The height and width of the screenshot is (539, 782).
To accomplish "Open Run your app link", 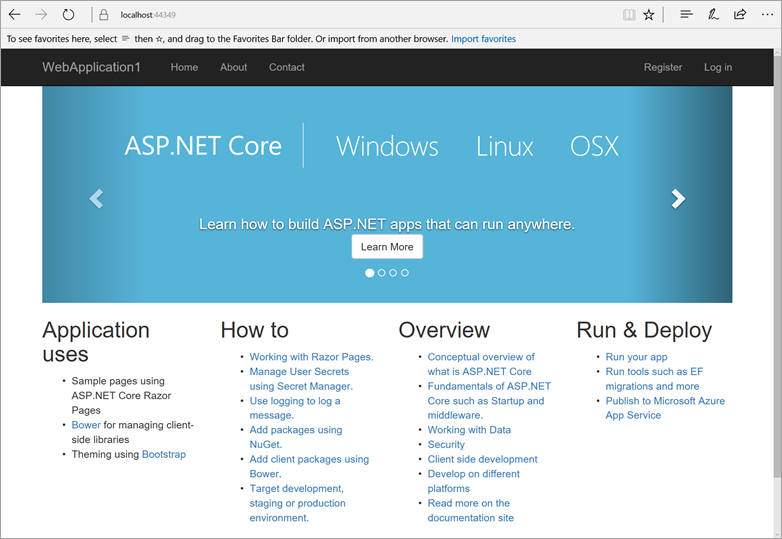I will click(636, 357).
